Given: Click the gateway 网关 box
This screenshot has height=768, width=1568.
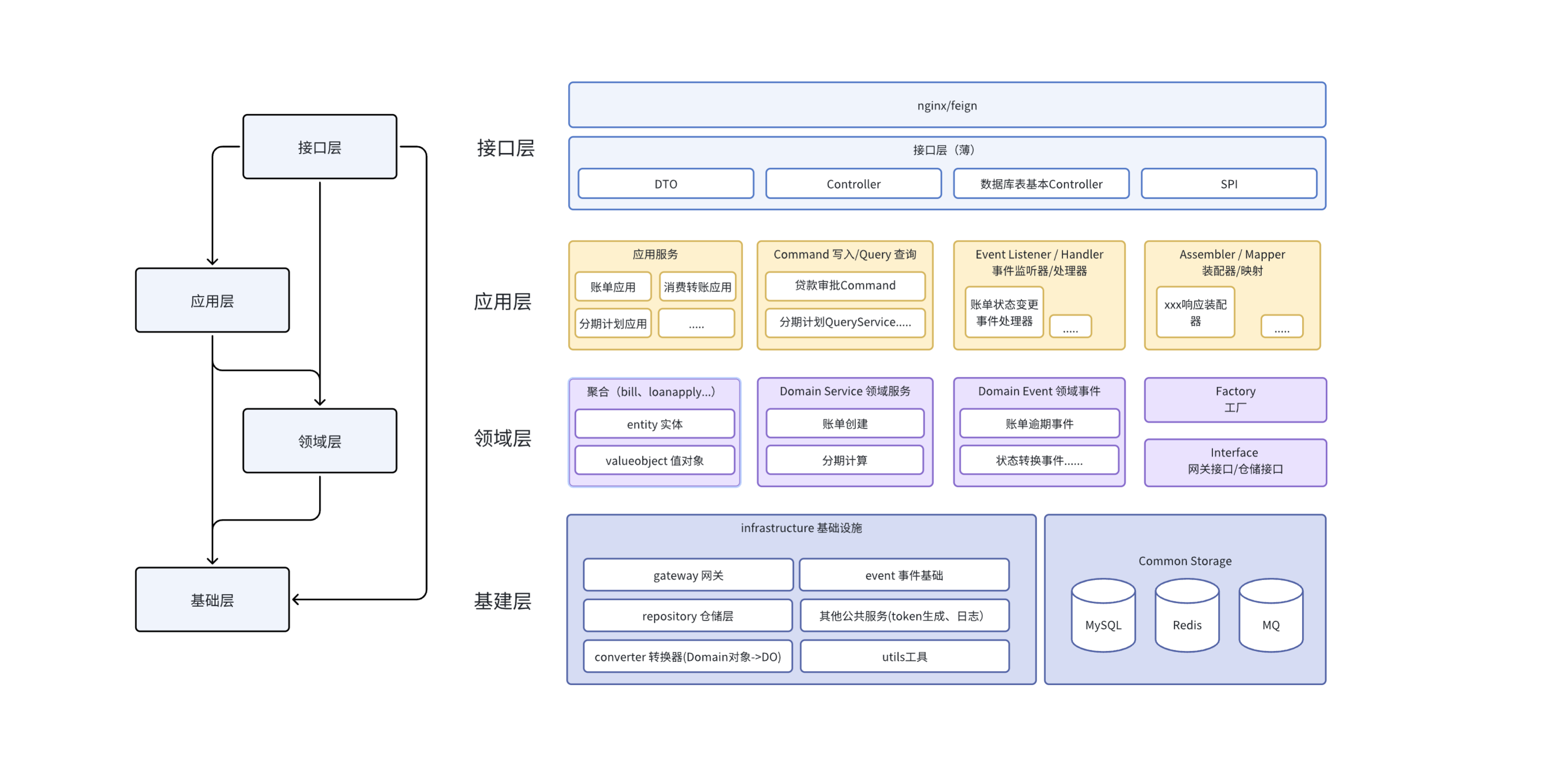Looking at the screenshot, I should (x=687, y=574).
